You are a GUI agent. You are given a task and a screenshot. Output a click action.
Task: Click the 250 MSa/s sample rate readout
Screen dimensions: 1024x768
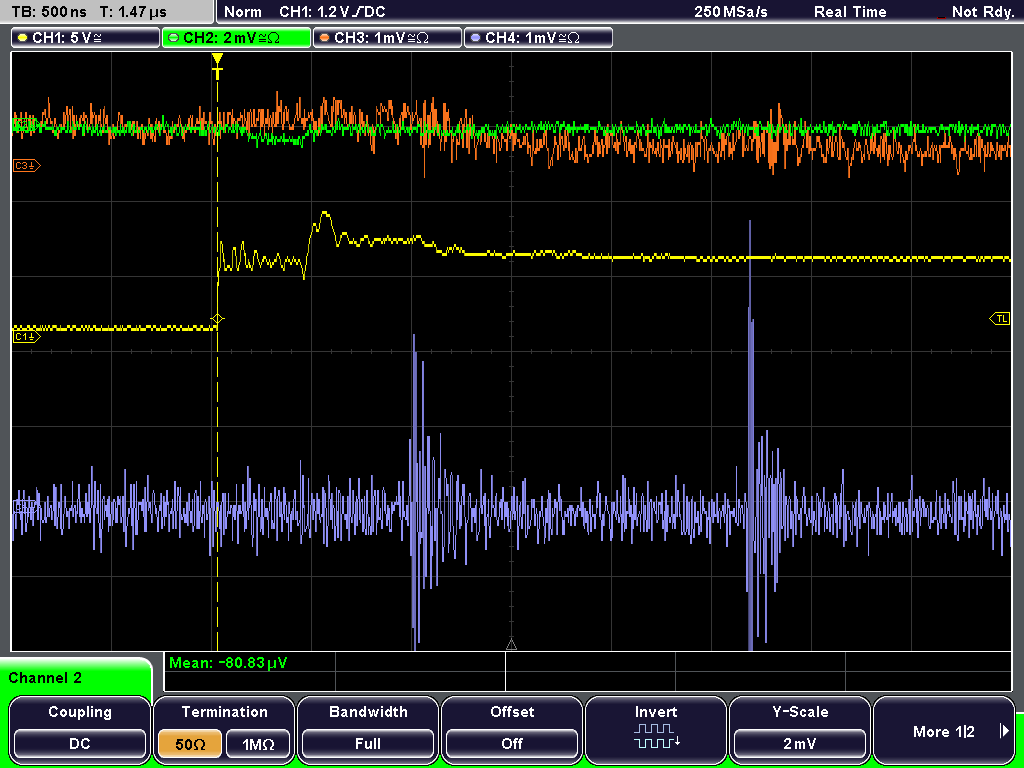pos(731,12)
